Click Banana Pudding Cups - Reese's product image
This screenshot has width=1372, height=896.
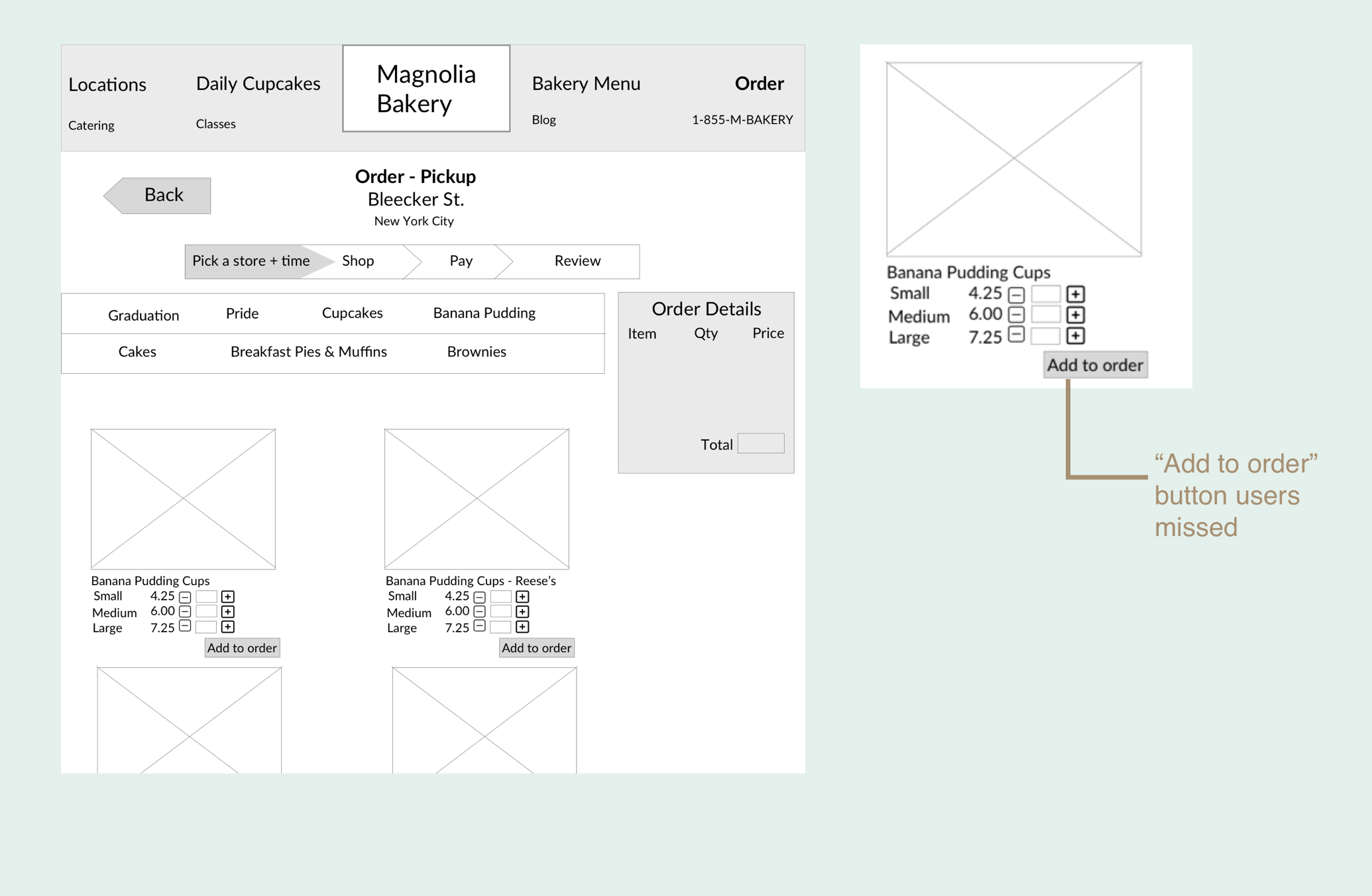[x=477, y=499]
